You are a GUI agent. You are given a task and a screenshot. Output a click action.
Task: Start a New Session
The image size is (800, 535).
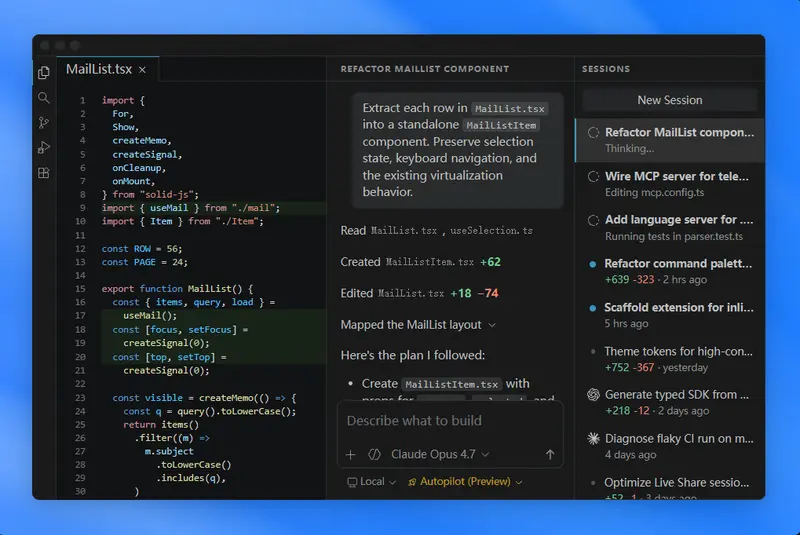pos(669,100)
